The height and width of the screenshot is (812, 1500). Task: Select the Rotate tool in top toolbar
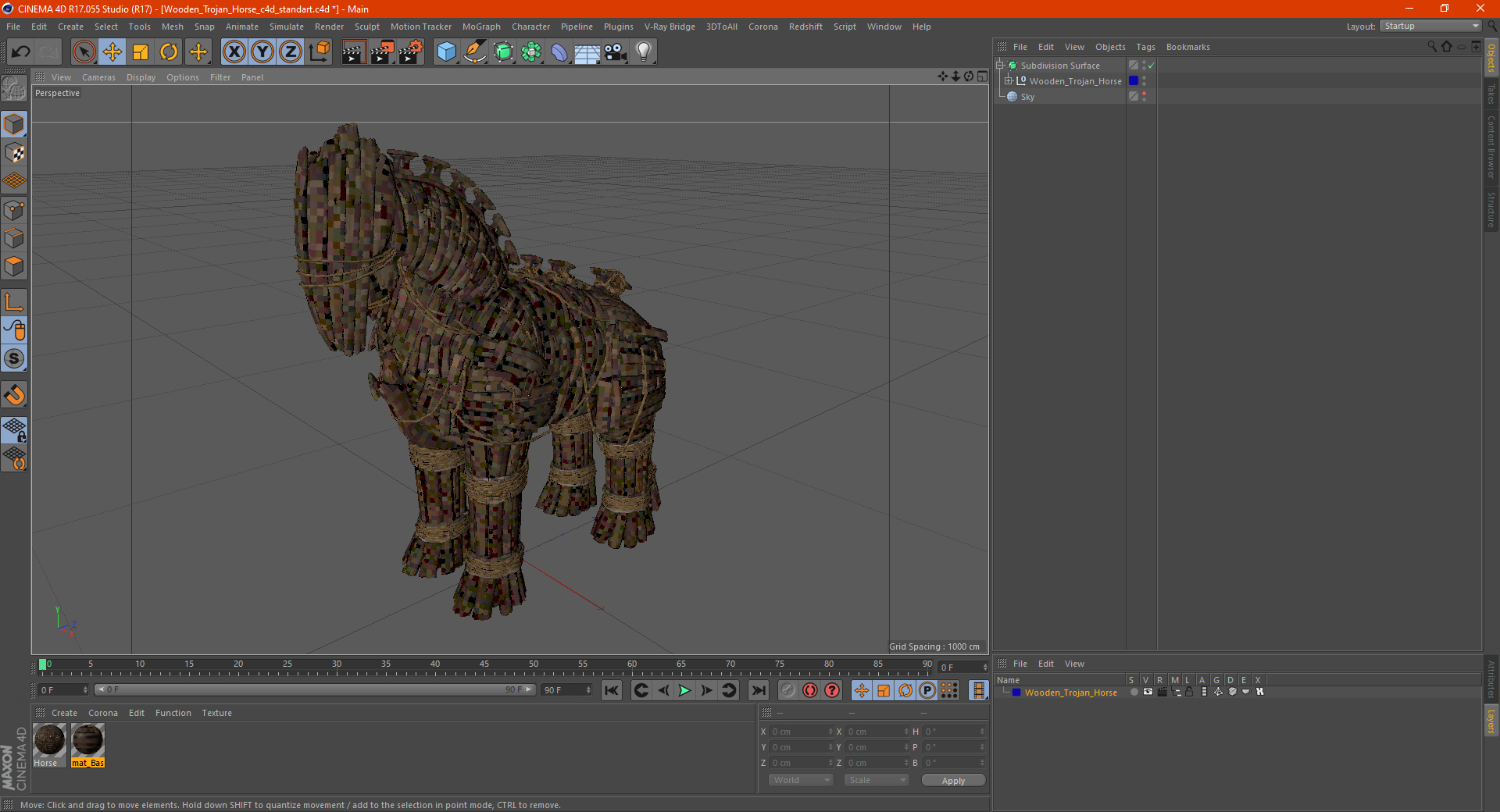pyautogui.click(x=169, y=52)
